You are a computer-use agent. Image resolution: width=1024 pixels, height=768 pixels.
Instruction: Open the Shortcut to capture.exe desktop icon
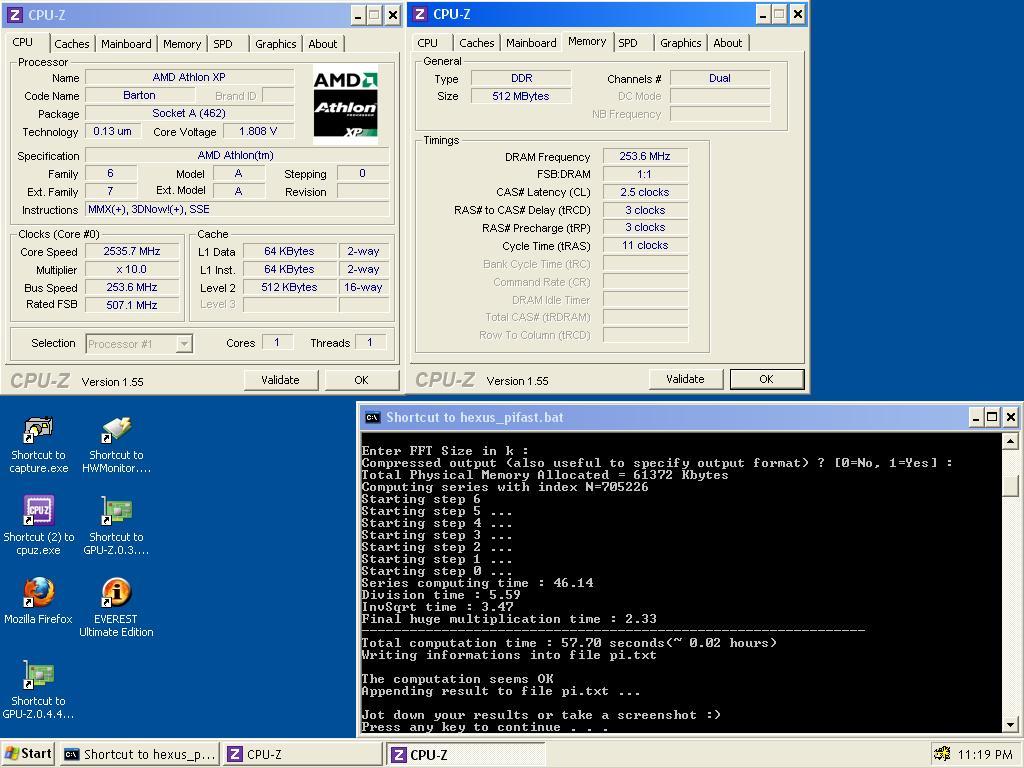point(38,444)
